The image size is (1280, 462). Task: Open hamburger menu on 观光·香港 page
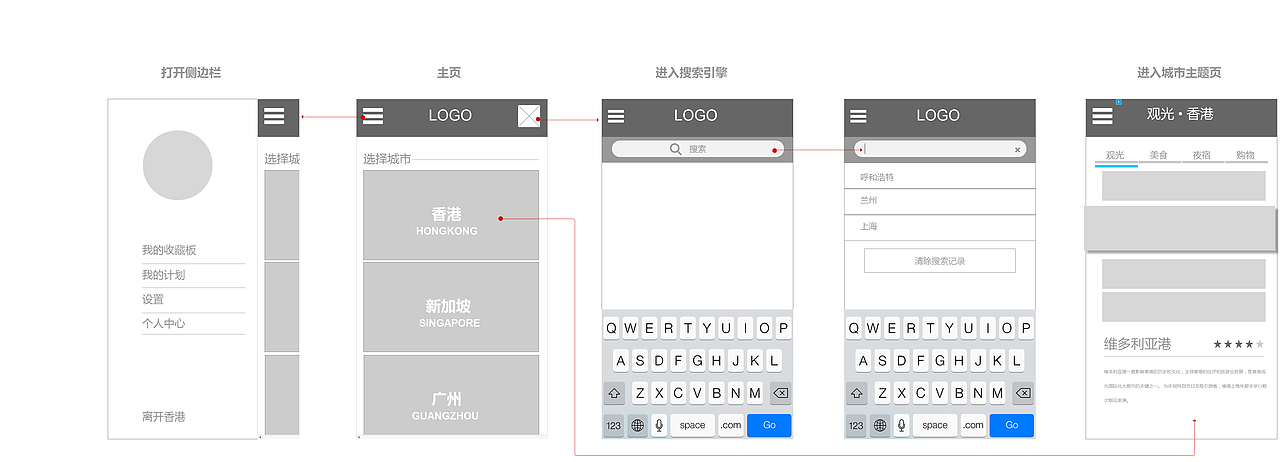(1102, 116)
